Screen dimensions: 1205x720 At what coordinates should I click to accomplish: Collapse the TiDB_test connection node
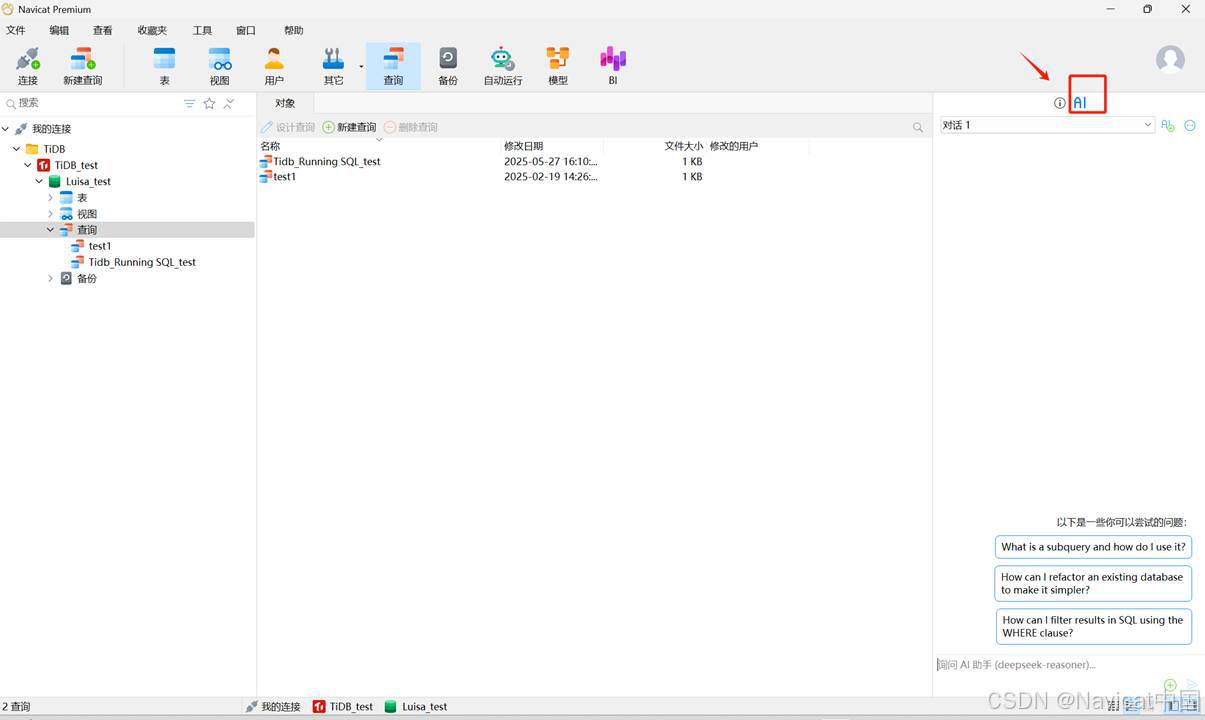(x=28, y=165)
